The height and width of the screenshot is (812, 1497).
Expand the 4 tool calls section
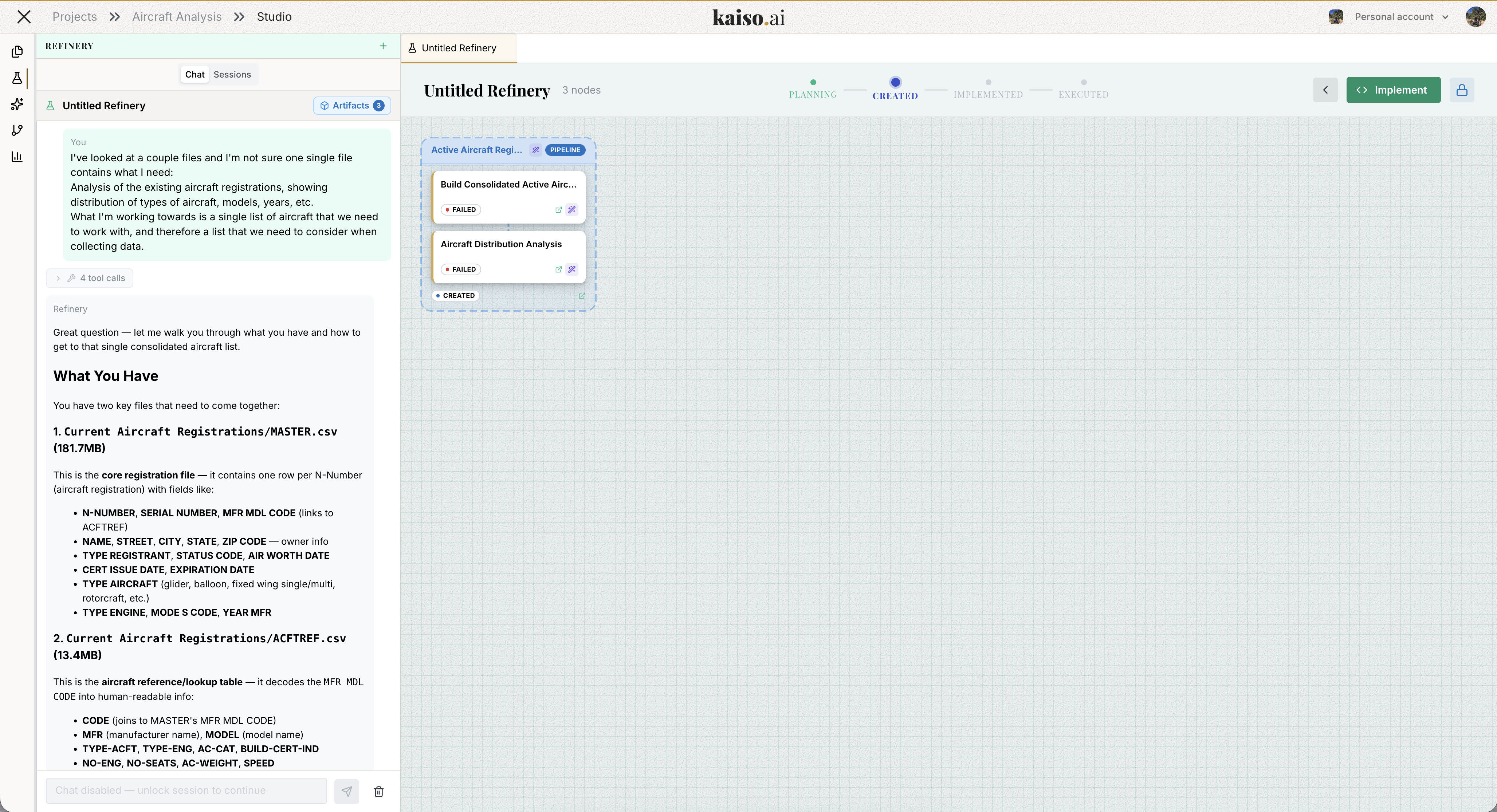[x=90, y=278]
